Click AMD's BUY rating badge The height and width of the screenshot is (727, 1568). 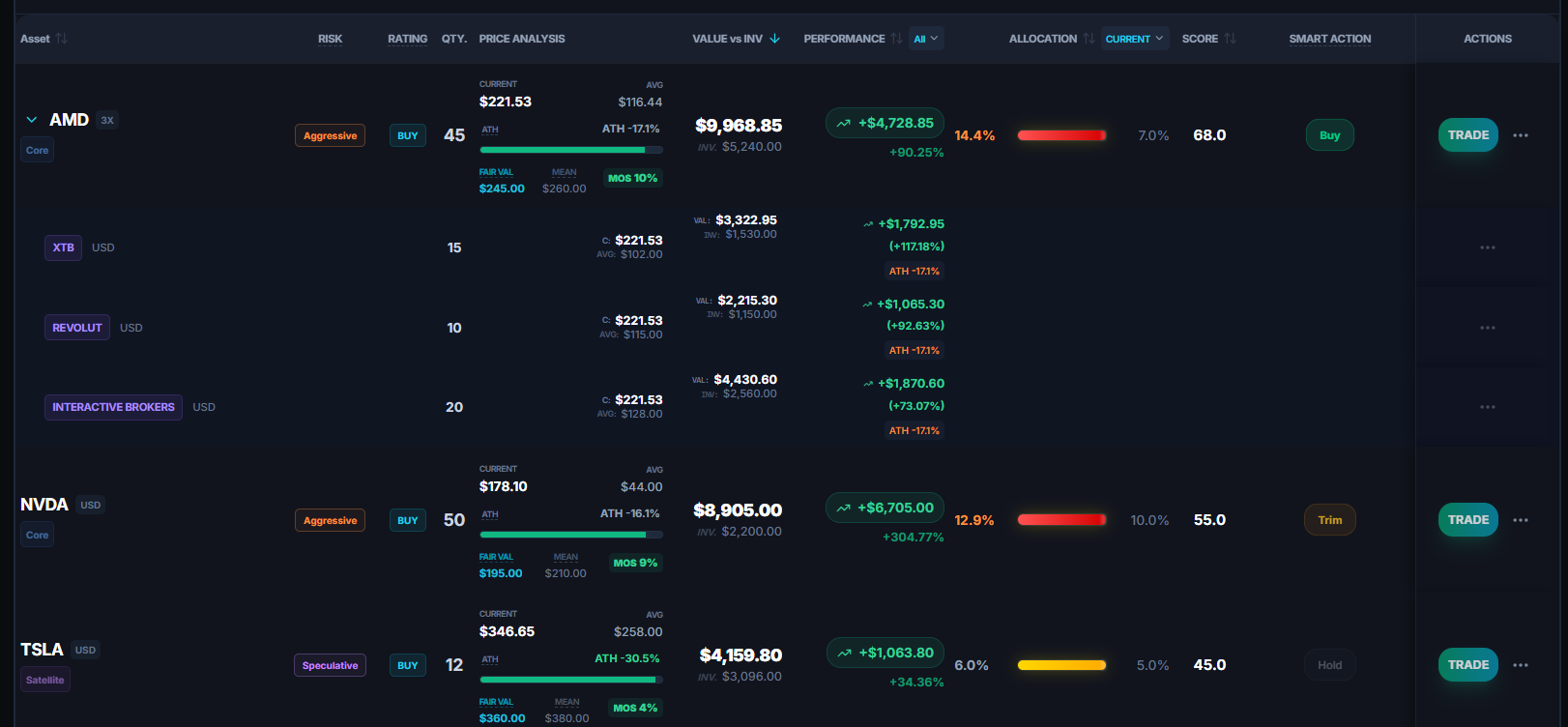click(x=408, y=135)
